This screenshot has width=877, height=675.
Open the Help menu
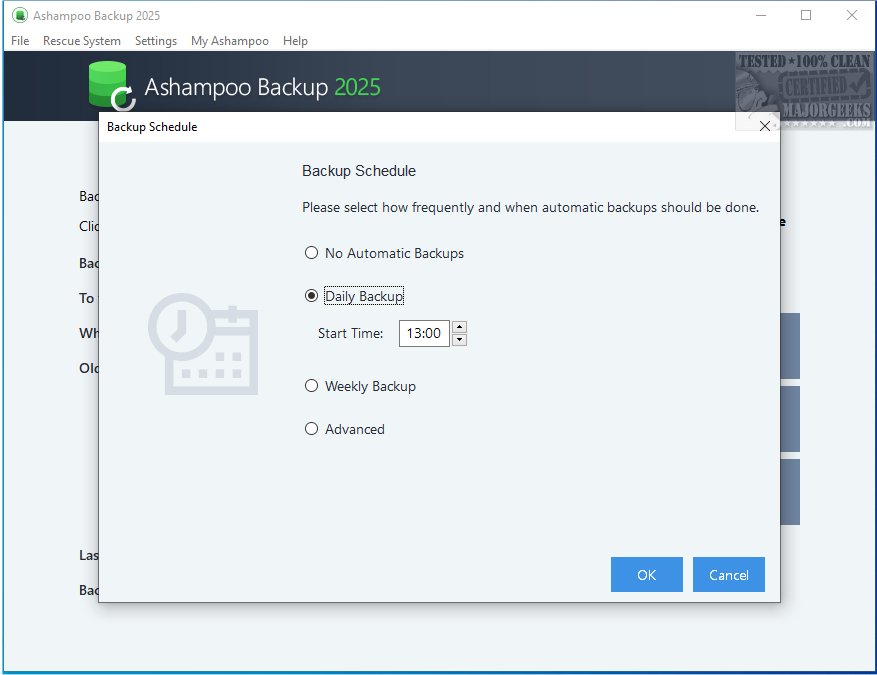pyautogui.click(x=295, y=41)
